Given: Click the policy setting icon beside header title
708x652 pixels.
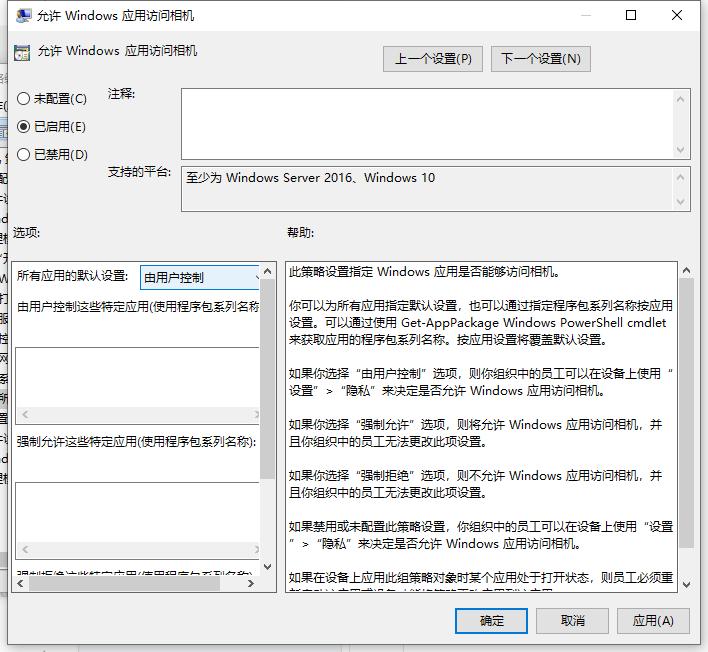Looking at the screenshot, I should [x=22, y=52].
